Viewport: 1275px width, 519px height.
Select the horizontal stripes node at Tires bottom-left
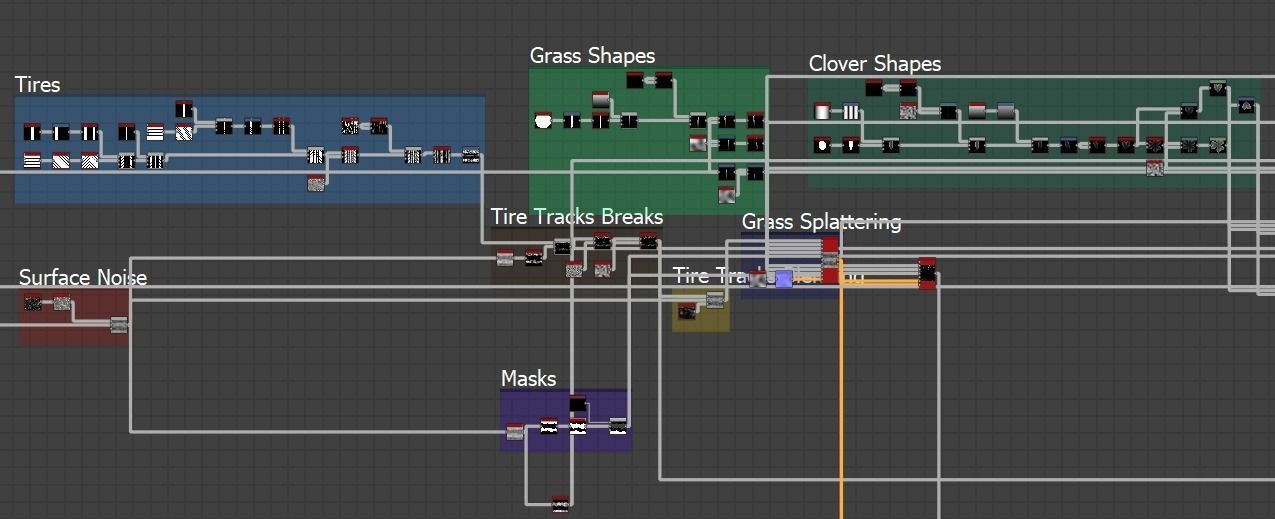(32, 160)
